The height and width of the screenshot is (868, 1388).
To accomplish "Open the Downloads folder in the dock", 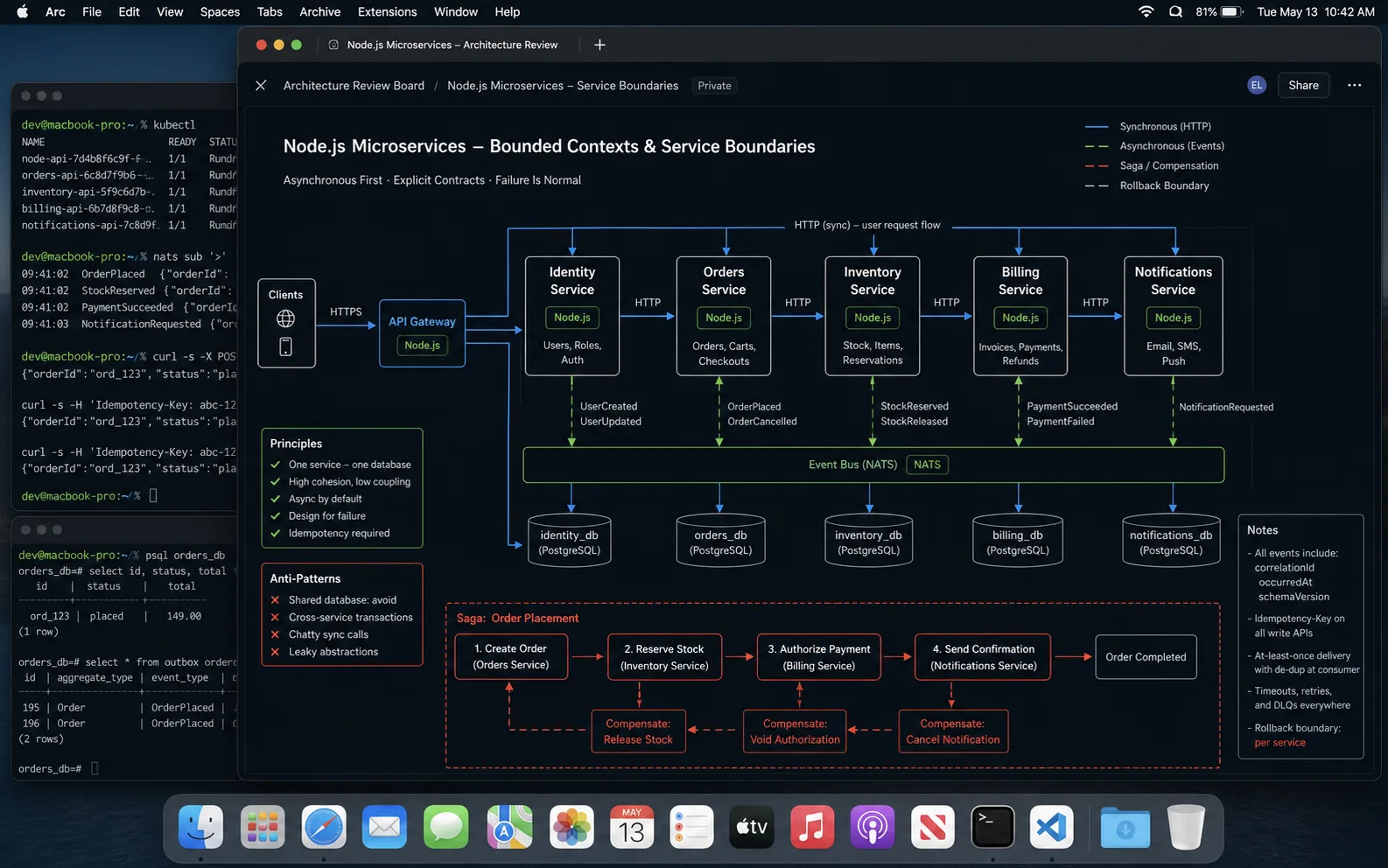I will pos(1125,827).
